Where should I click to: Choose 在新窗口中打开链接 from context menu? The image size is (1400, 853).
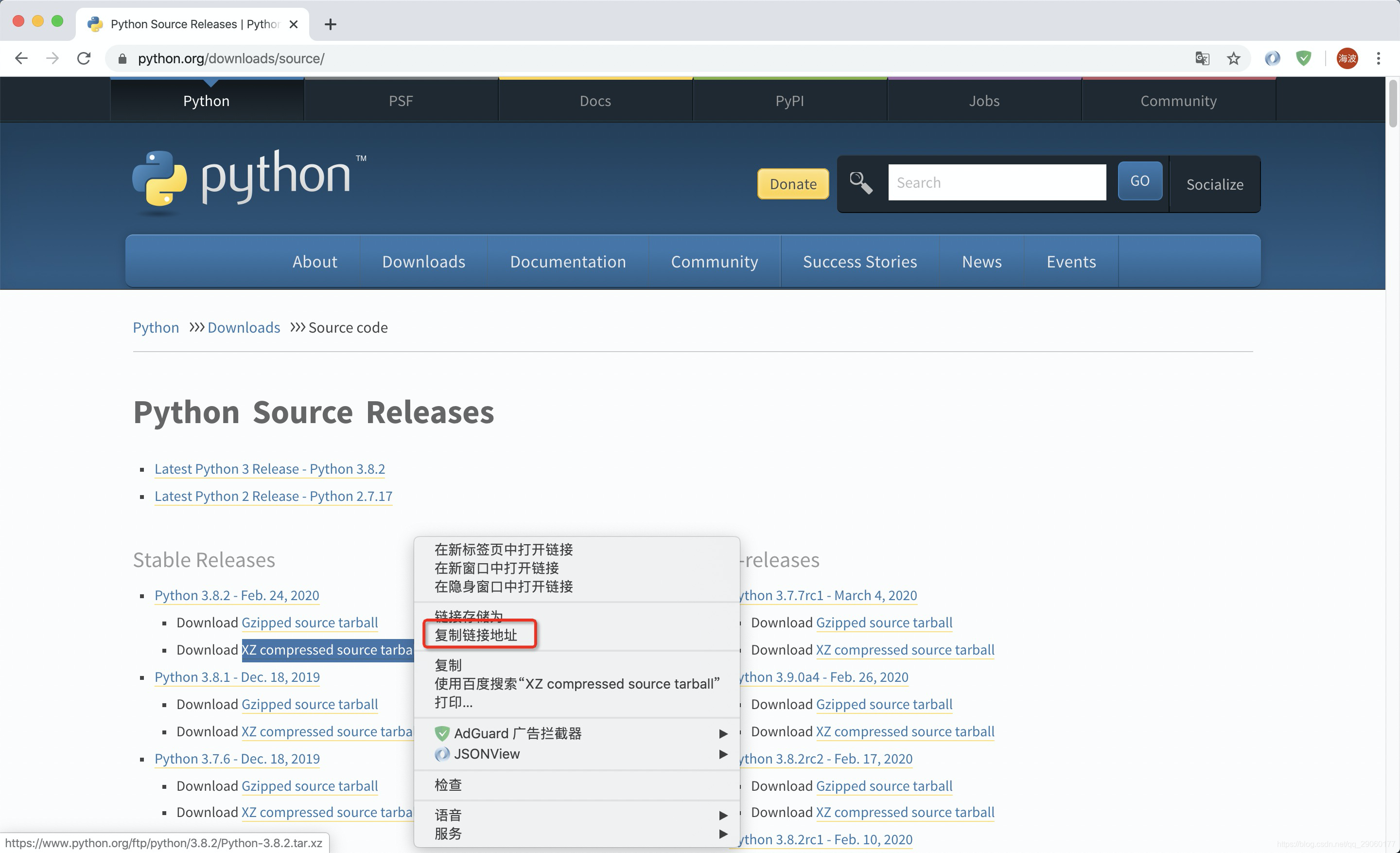[x=577, y=568]
